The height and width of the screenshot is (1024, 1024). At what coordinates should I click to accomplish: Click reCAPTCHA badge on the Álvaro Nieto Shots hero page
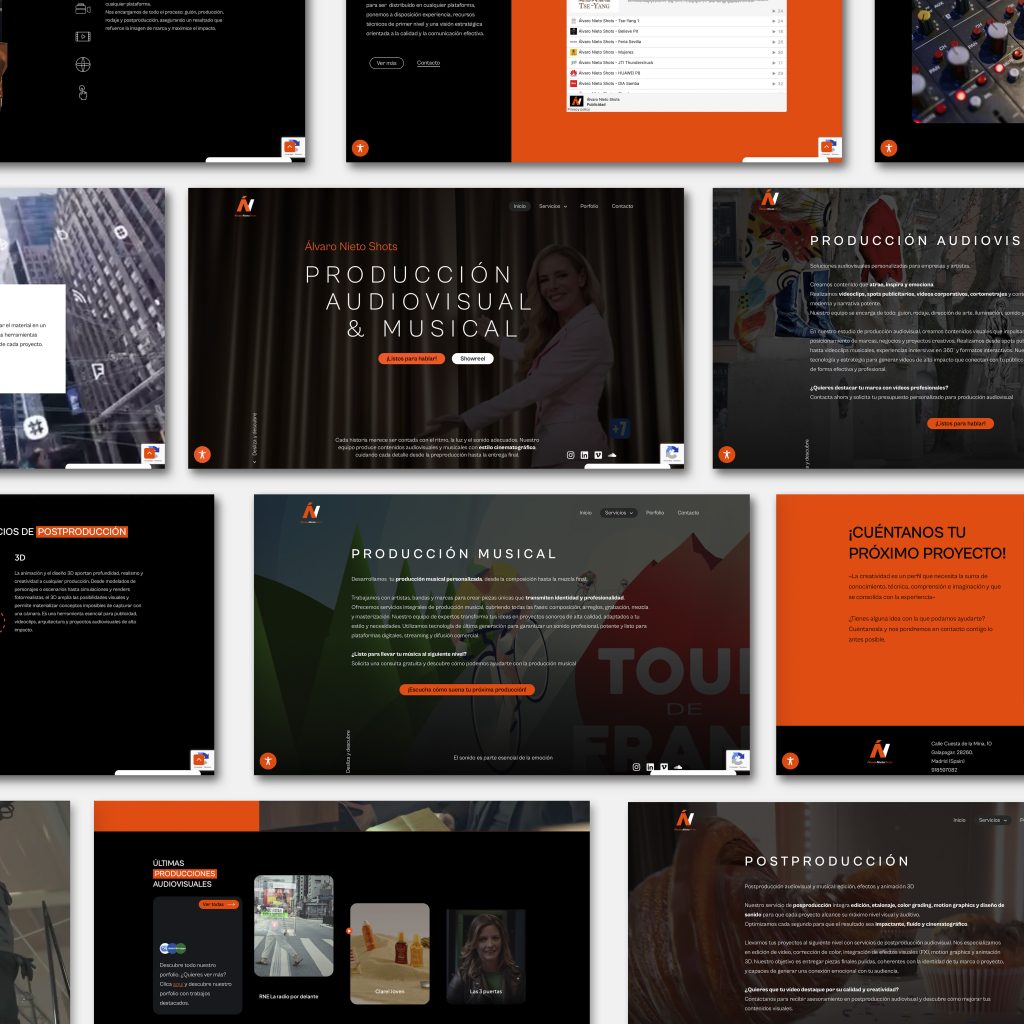click(672, 454)
